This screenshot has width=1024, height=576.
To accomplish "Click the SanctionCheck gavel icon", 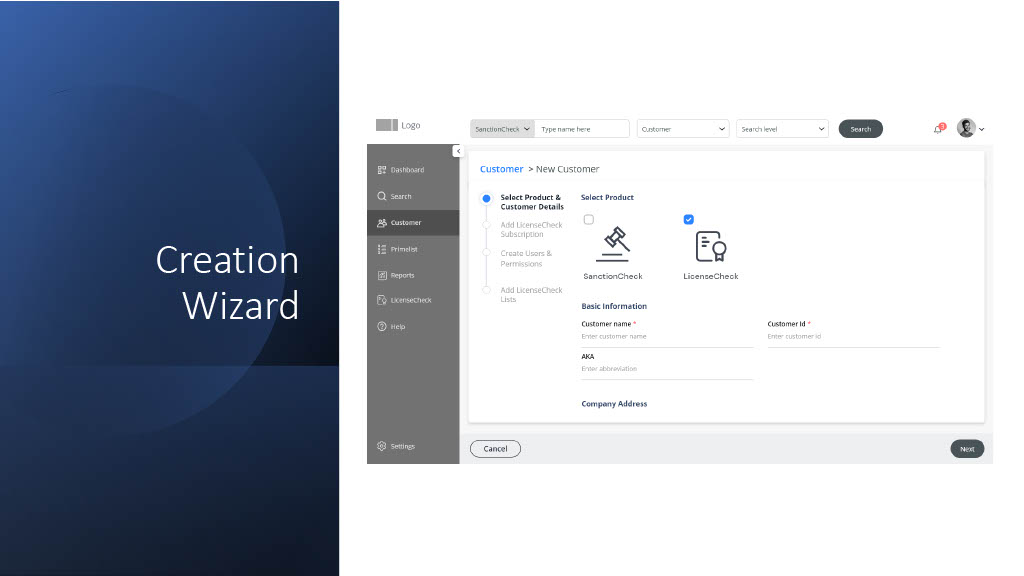I will point(613,244).
